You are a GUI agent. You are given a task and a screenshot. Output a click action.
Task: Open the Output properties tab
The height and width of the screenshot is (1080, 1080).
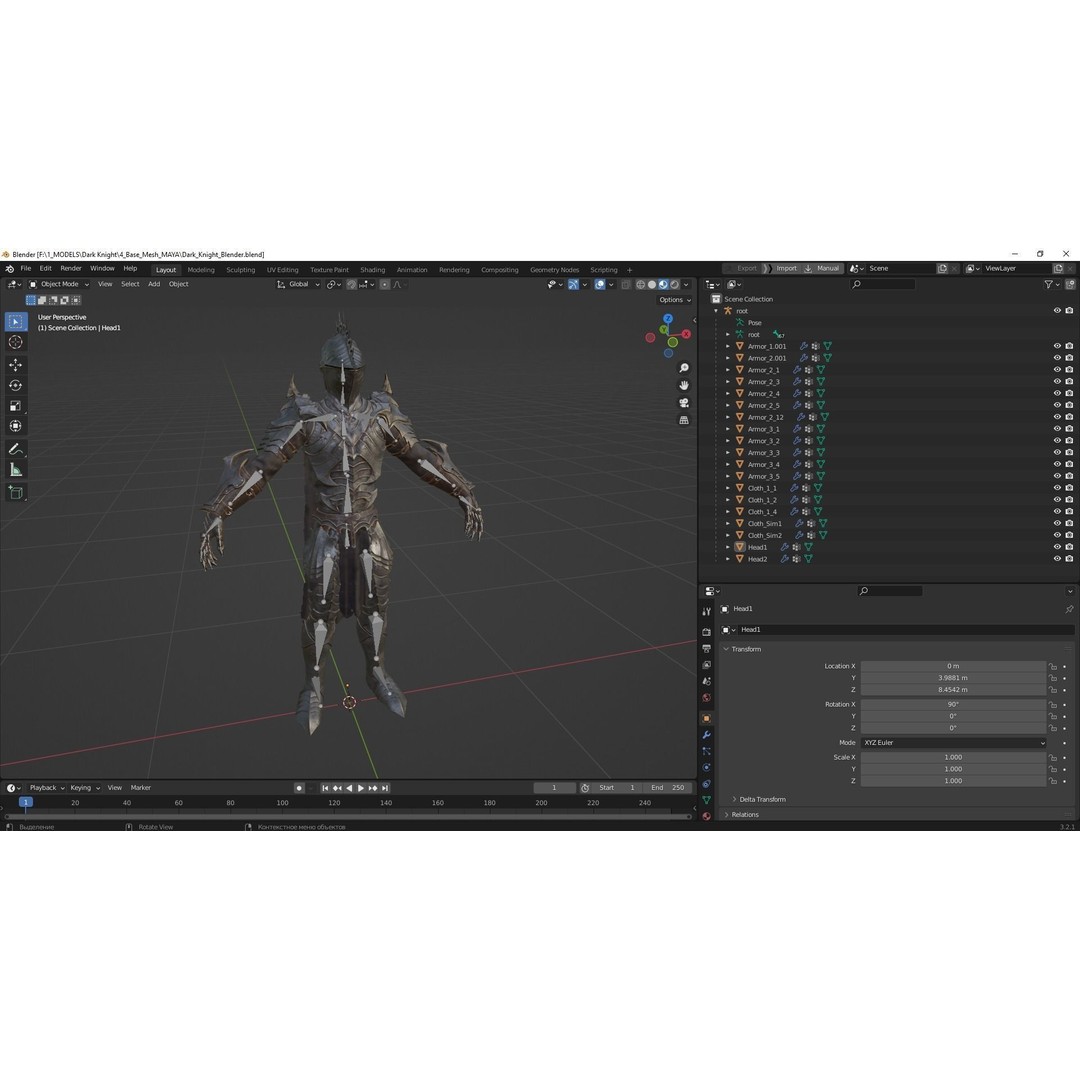[x=707, y=648]
